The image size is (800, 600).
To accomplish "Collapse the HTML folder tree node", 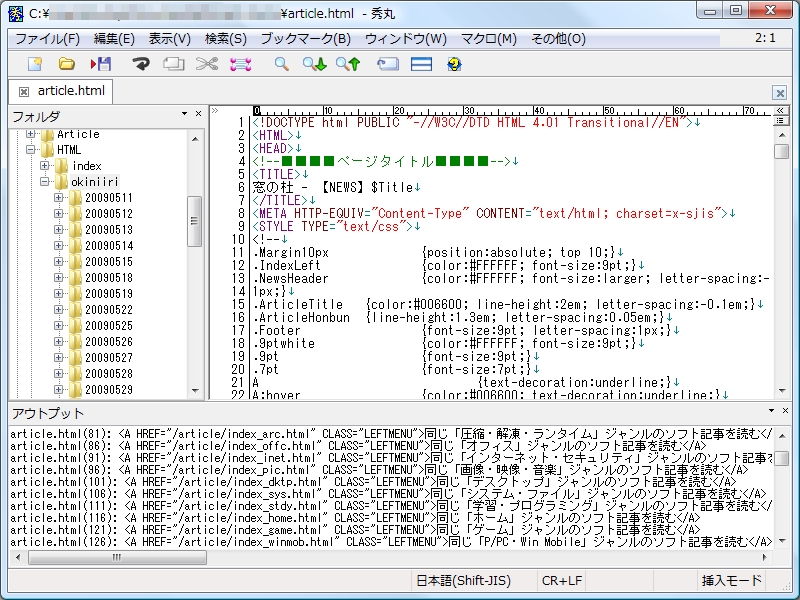I will pyautogui.click(x=31, y=150).
